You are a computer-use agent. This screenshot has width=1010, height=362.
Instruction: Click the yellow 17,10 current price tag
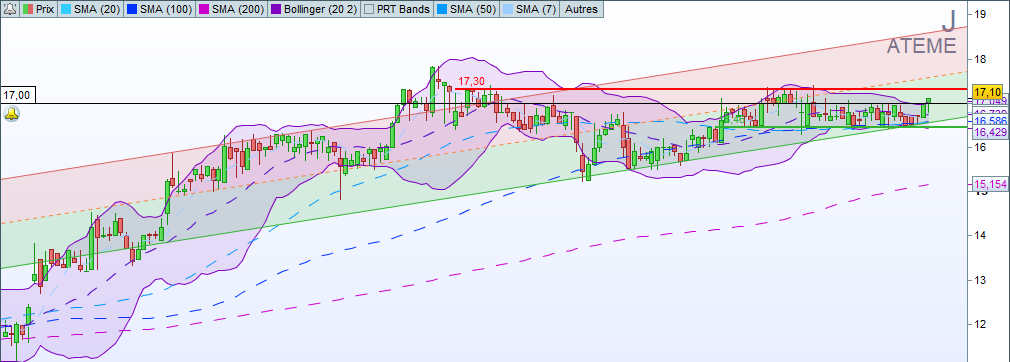pos(987,91)
